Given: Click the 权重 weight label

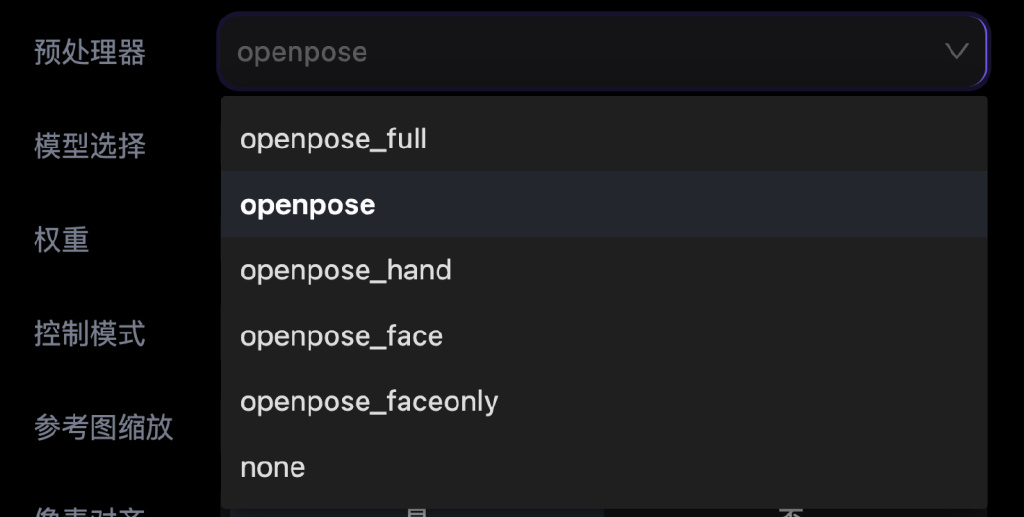Looking at the screenshot, I should pyautogui.click(x=61, y=240).
